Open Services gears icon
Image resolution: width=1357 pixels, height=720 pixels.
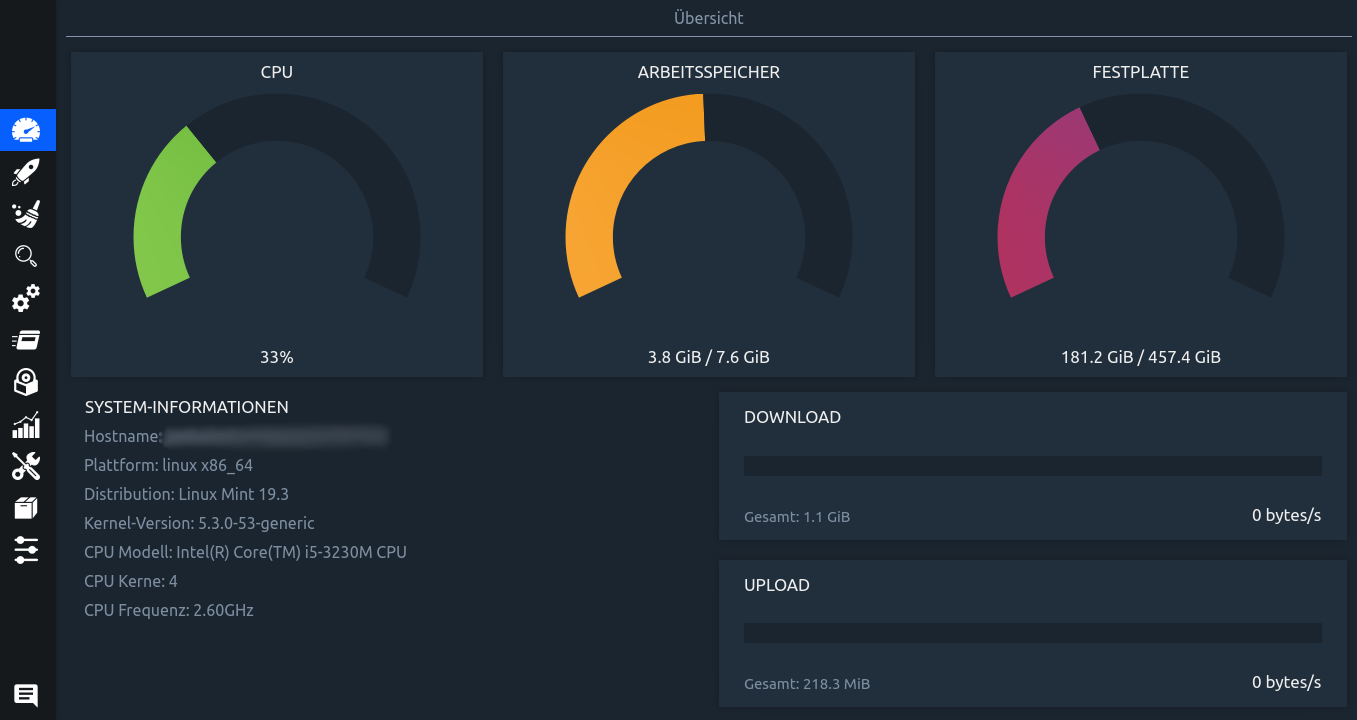click(x=27, y=298)
